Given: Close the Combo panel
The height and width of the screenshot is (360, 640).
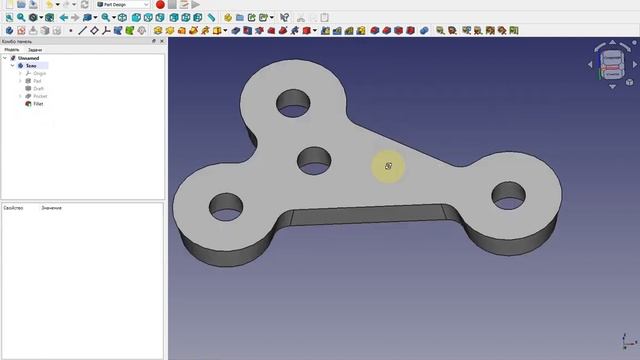Looking at the screenshot, I should (x=162, y=41).
